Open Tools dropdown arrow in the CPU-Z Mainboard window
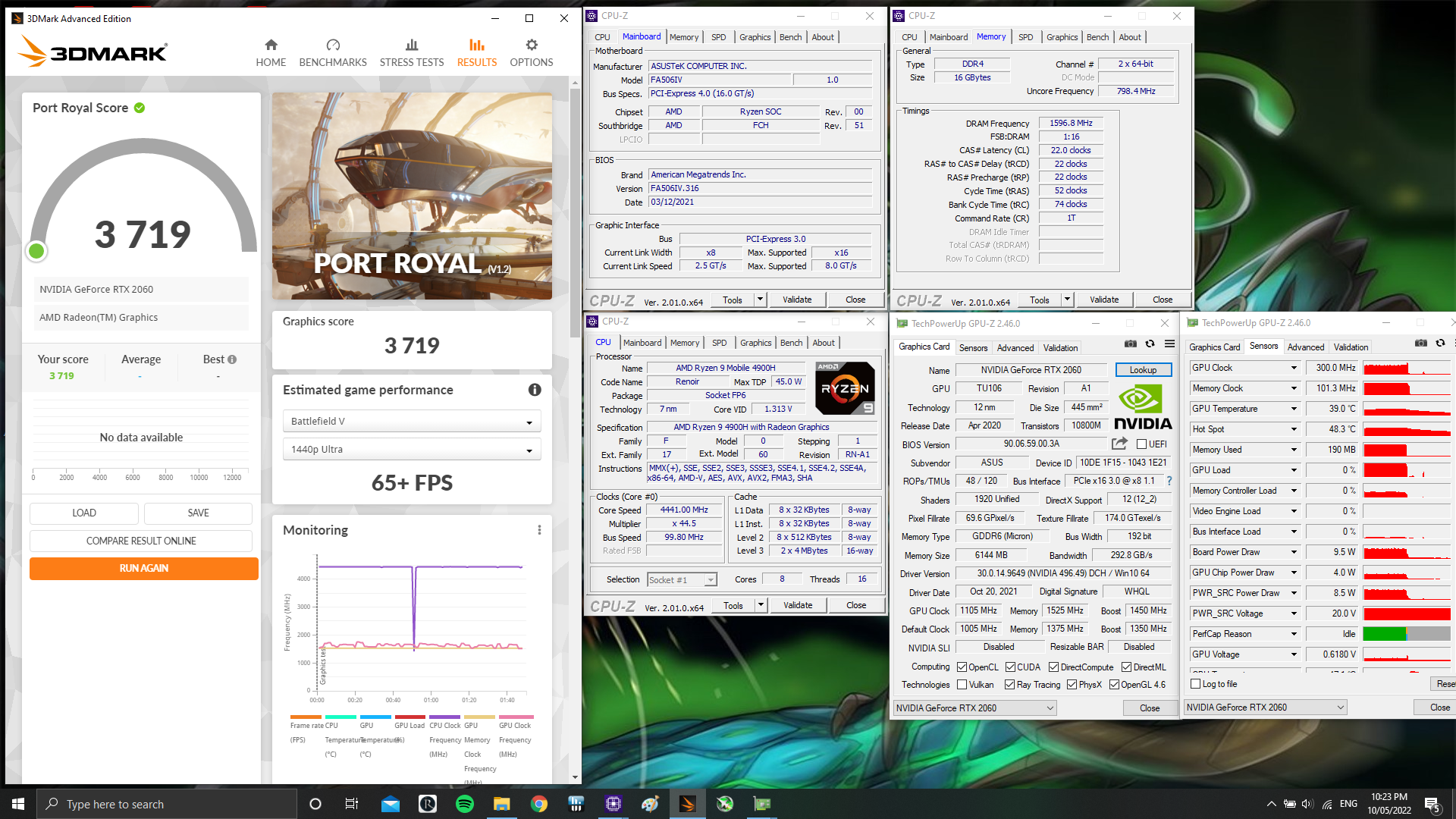Image resolution: width=1456 pixels, height=819 pixels. [760, 300]
